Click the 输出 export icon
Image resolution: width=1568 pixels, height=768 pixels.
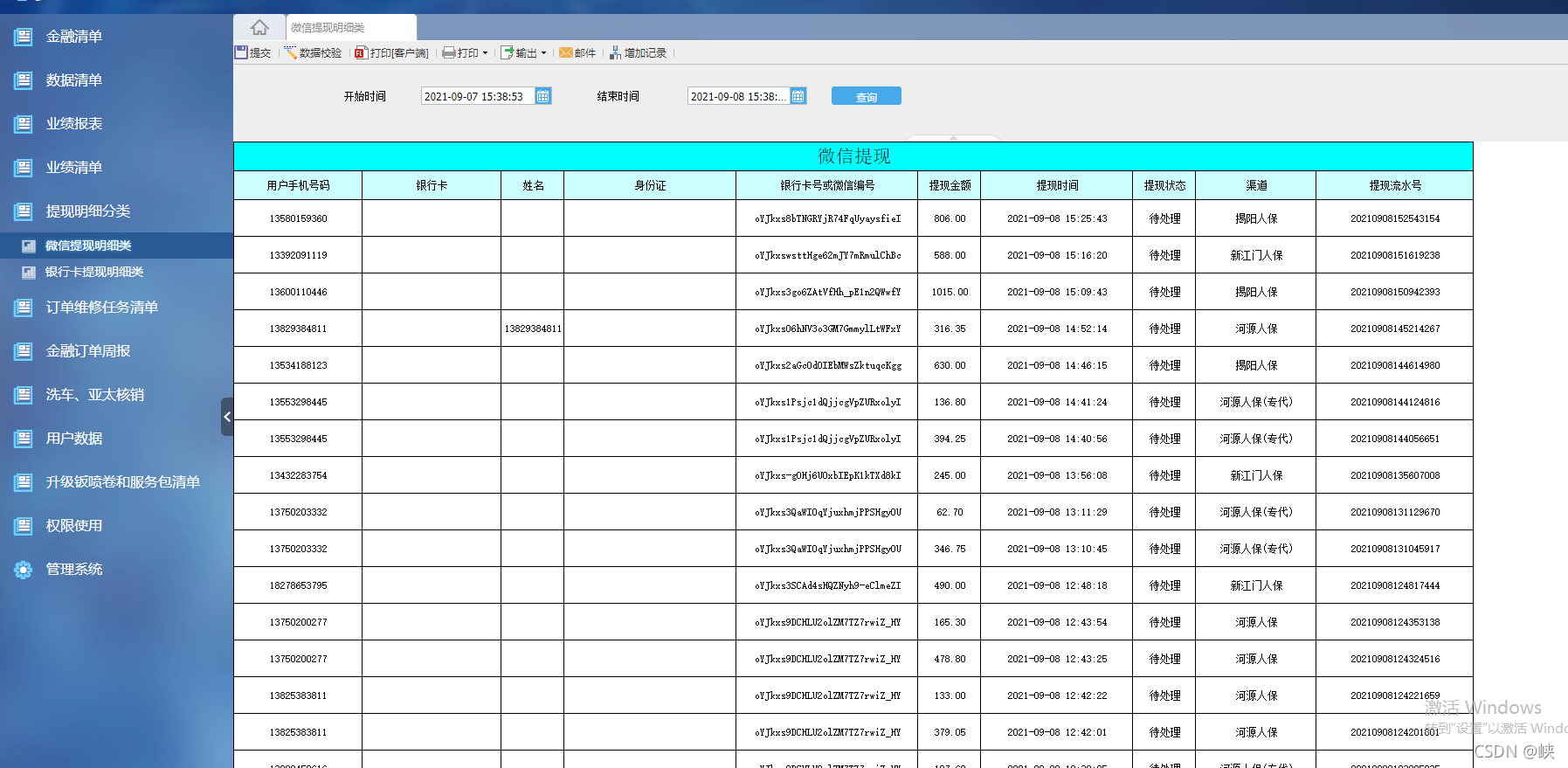point(507,52)
